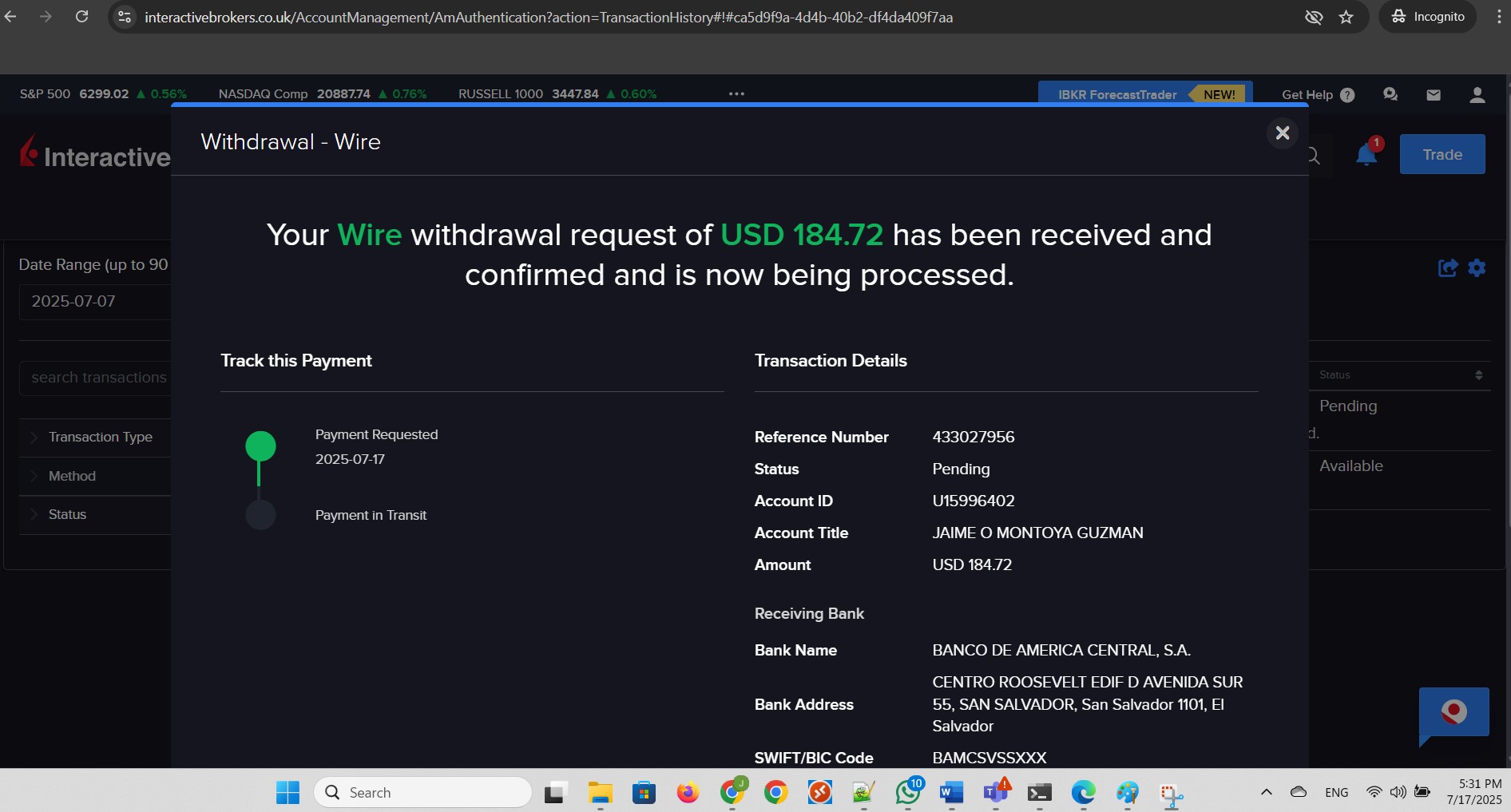The height and width of the screenshot is (812, 1511).
Task: Open the Incognito indicator
Action: tap(1428, 16)
